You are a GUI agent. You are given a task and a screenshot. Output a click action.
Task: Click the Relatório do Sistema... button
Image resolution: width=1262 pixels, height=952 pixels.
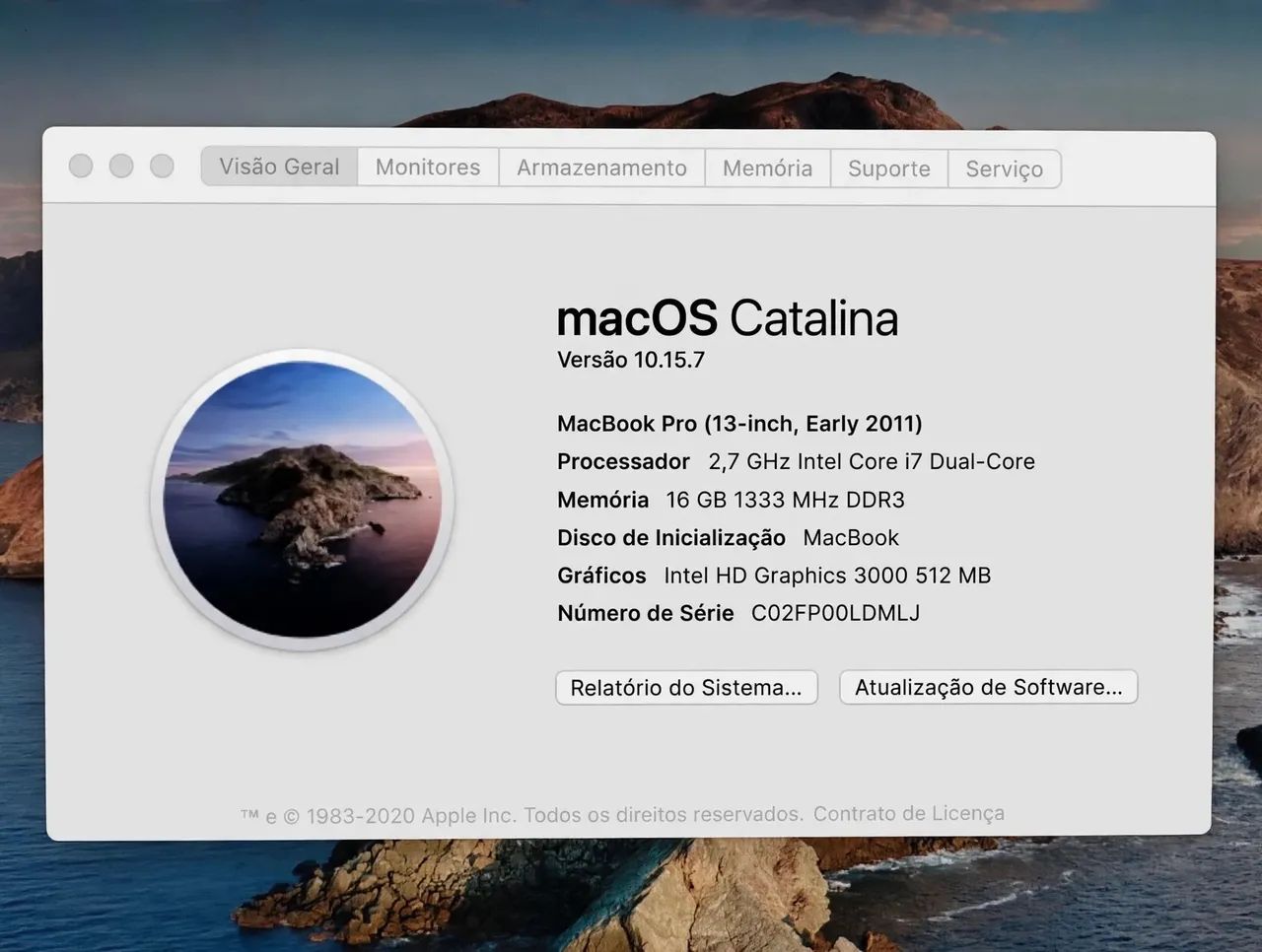click(x=686, y=687)
